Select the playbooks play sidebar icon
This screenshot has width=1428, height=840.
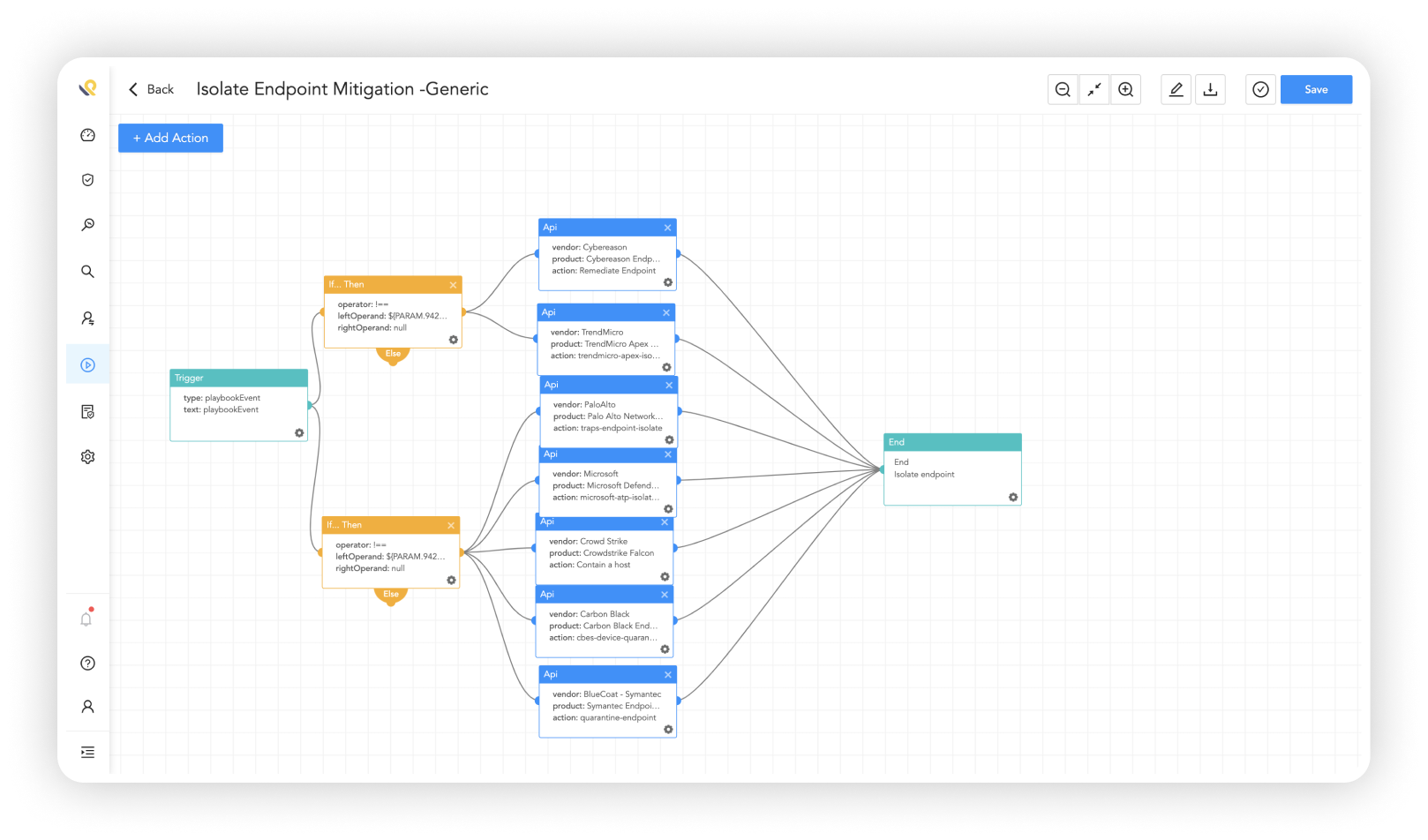[87, 364]
